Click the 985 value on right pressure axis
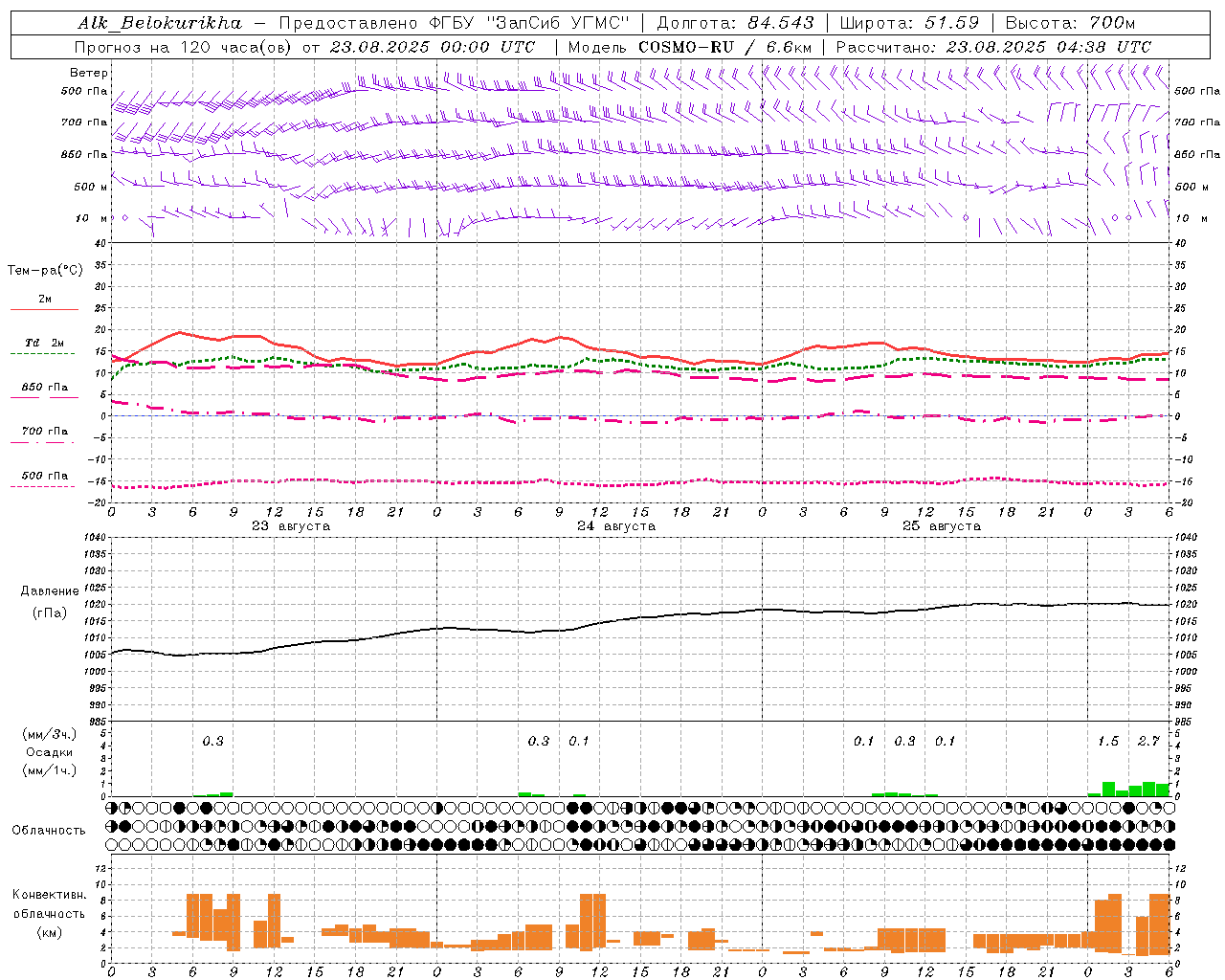This screenshot has width=1225, height=980. [1186, 722]
